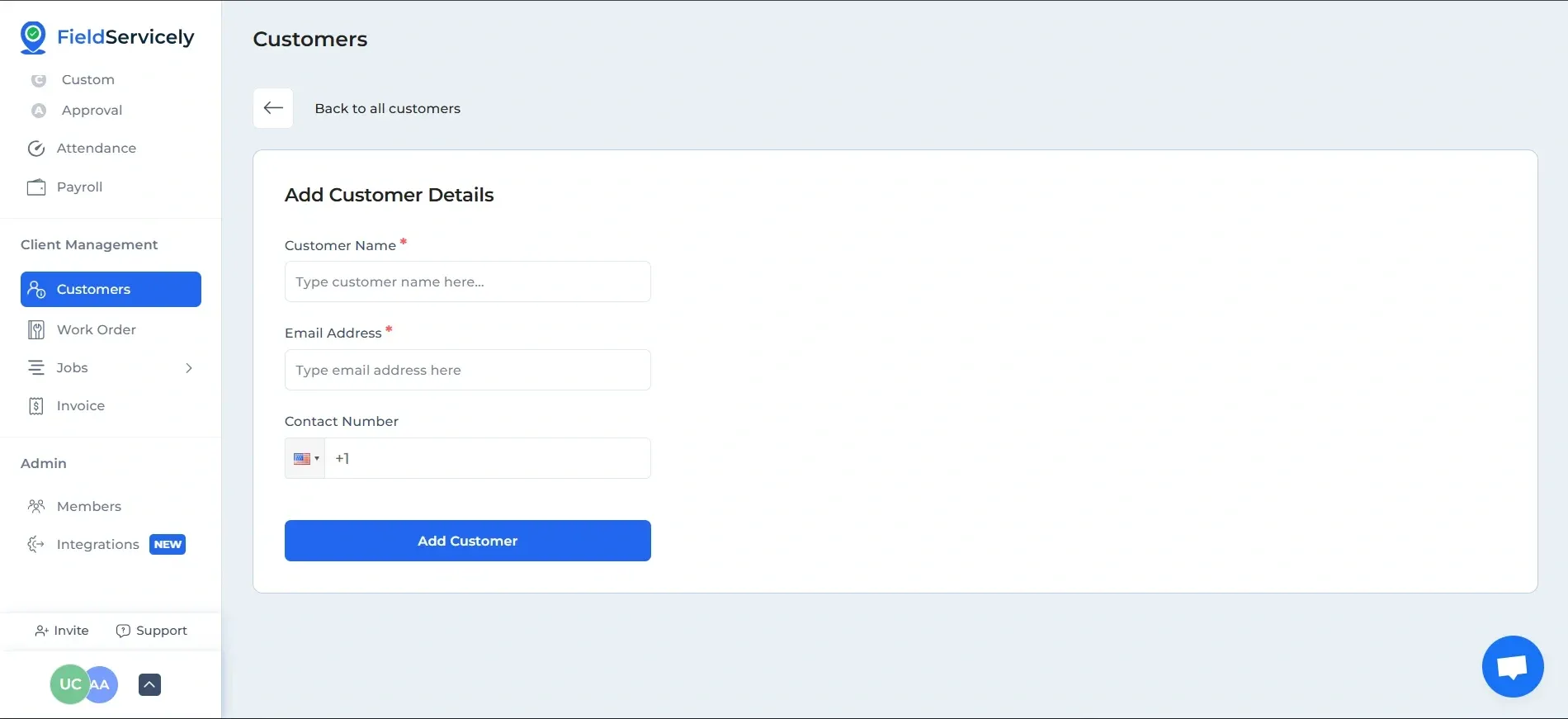Click the Attendance clock icon
Screen dimensions: 1568x719
pyautogui.click(x=36, y=149)
